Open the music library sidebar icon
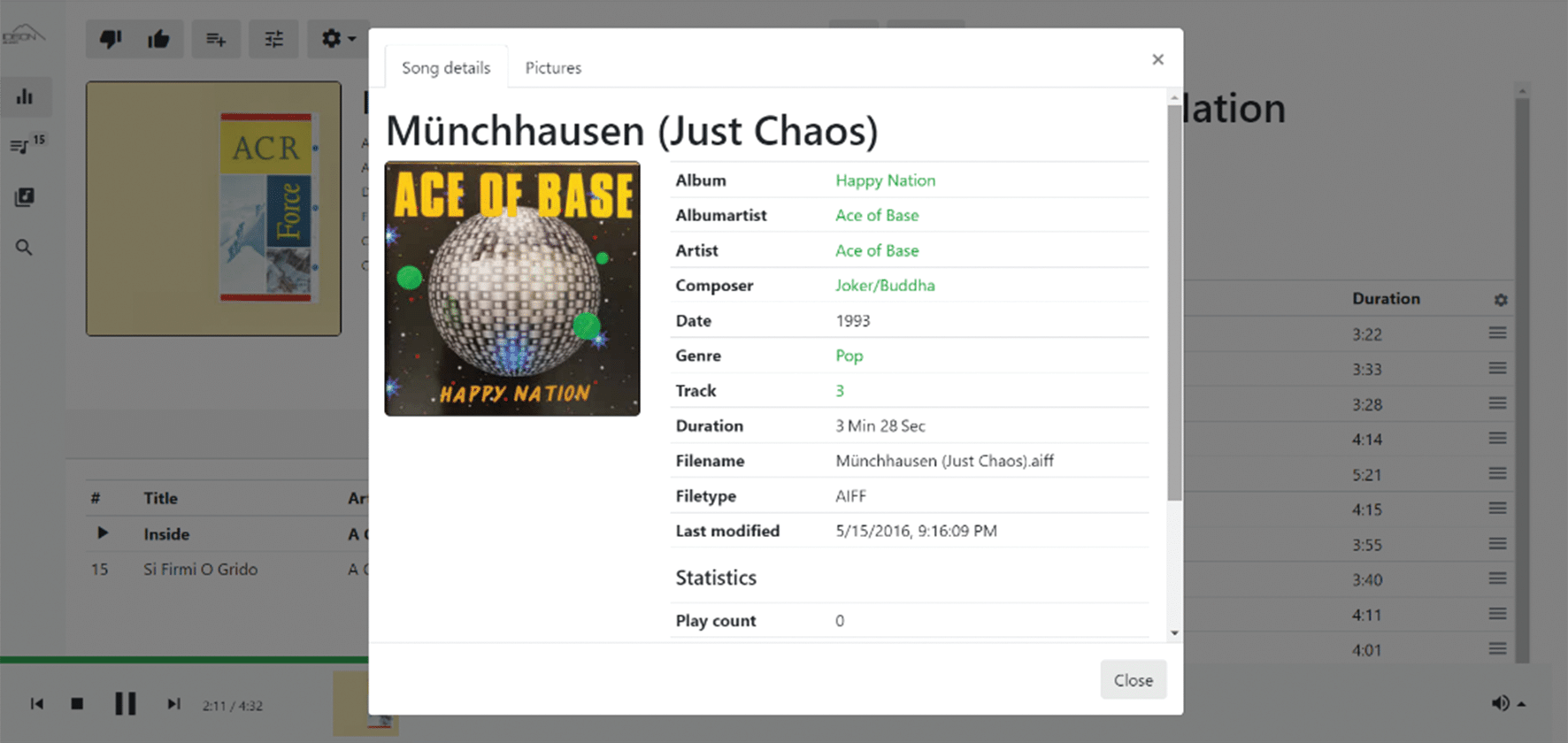The image size is (1568, 743). tap(25, 196)
